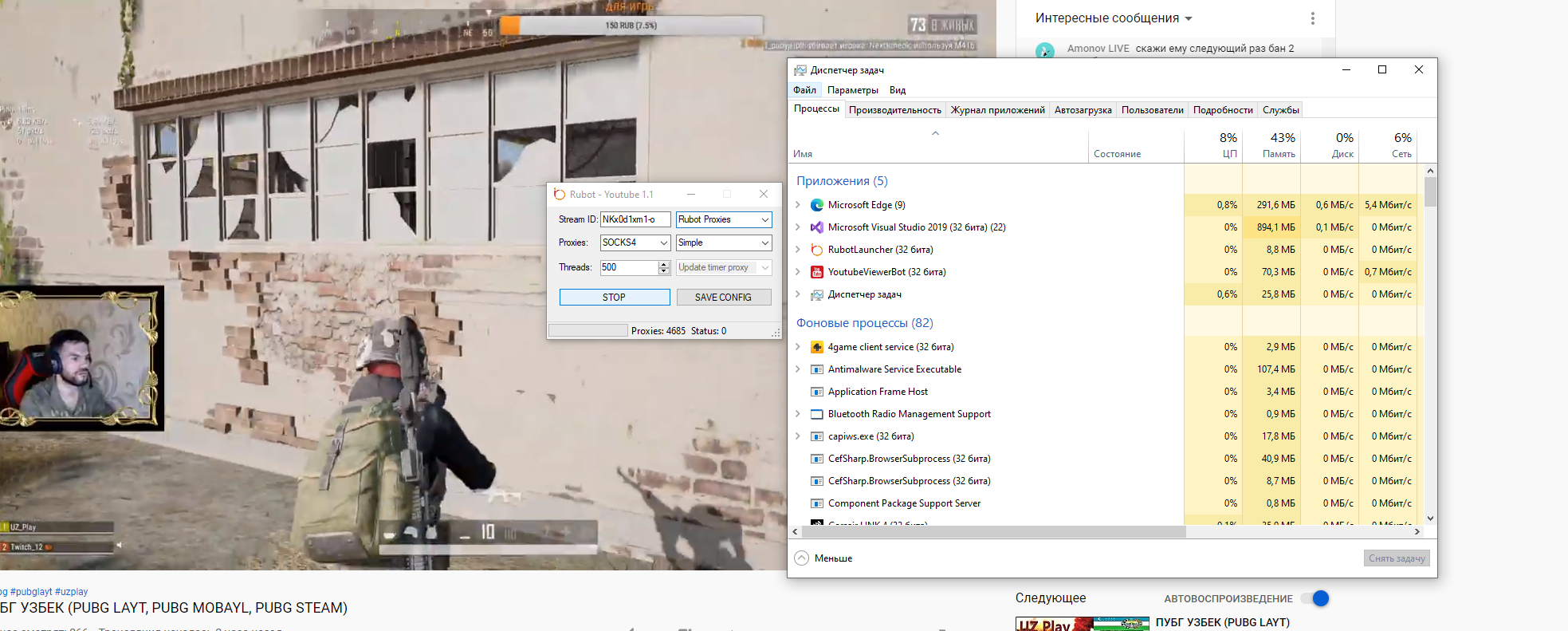Click the RubotLauncher process icon
The image size is (1568, 631).
816,250
